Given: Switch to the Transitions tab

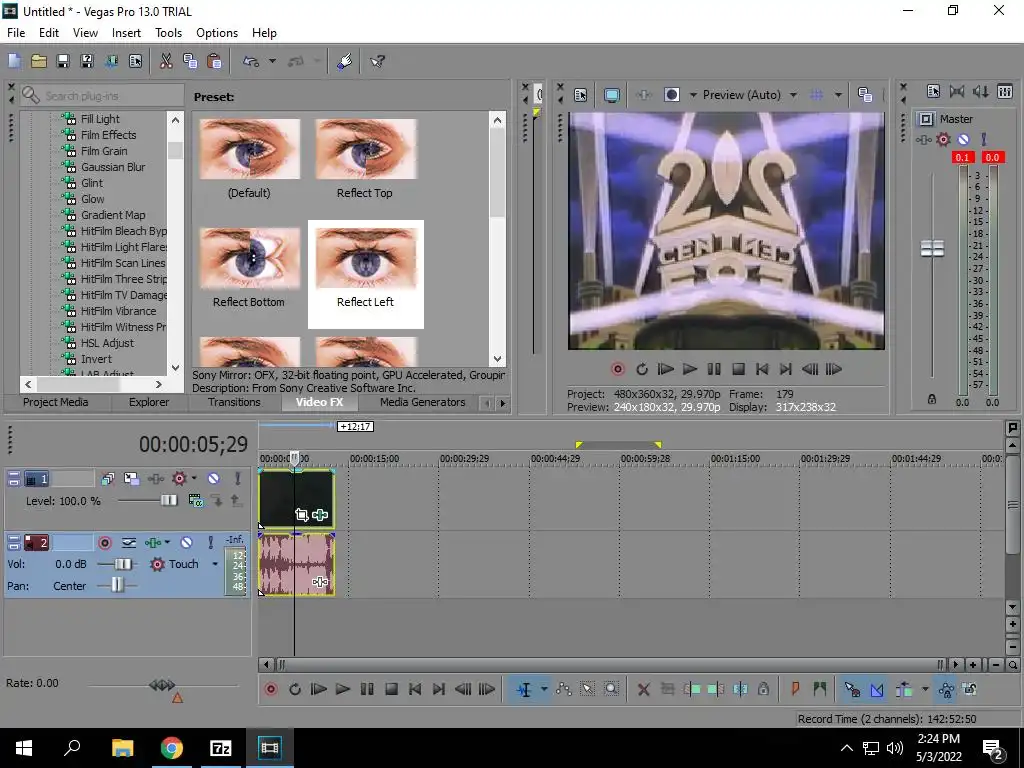Looking at the screenshot, I should point(234,402).
